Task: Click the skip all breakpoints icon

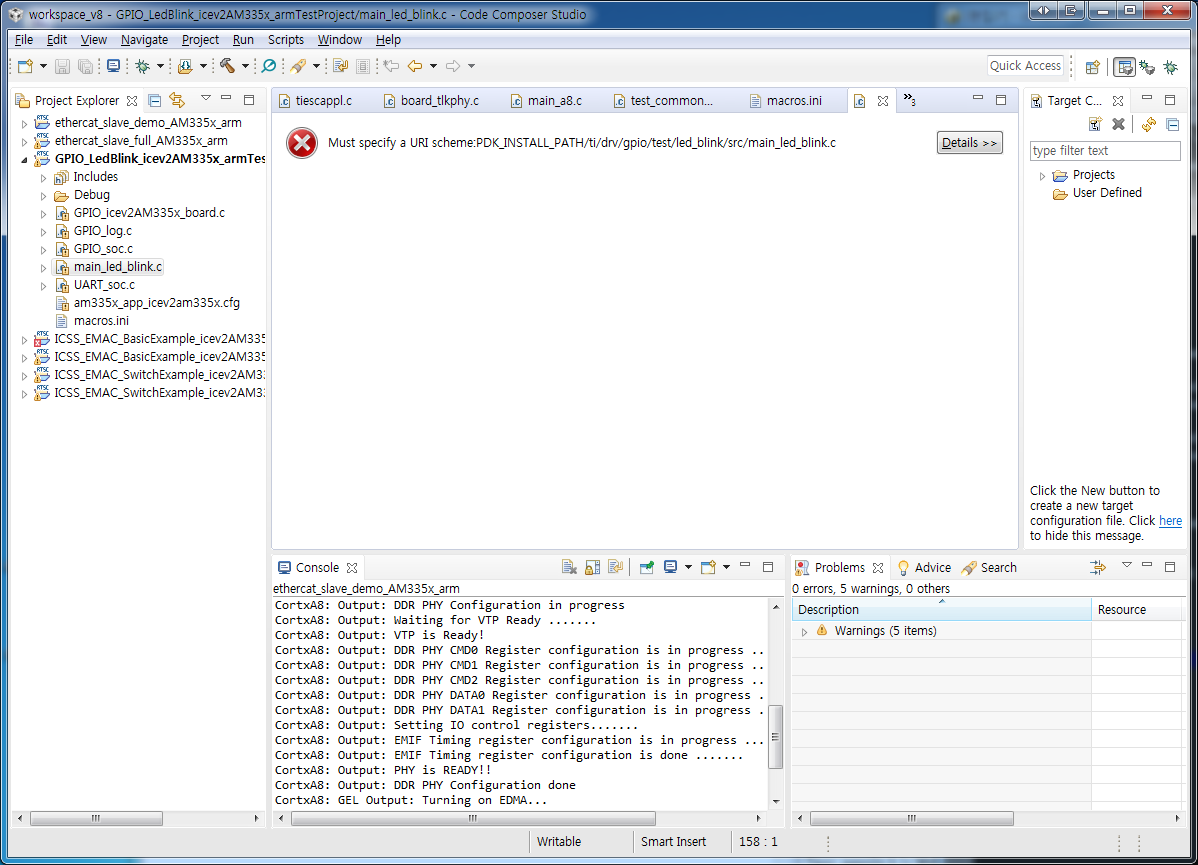Action: 269,66
